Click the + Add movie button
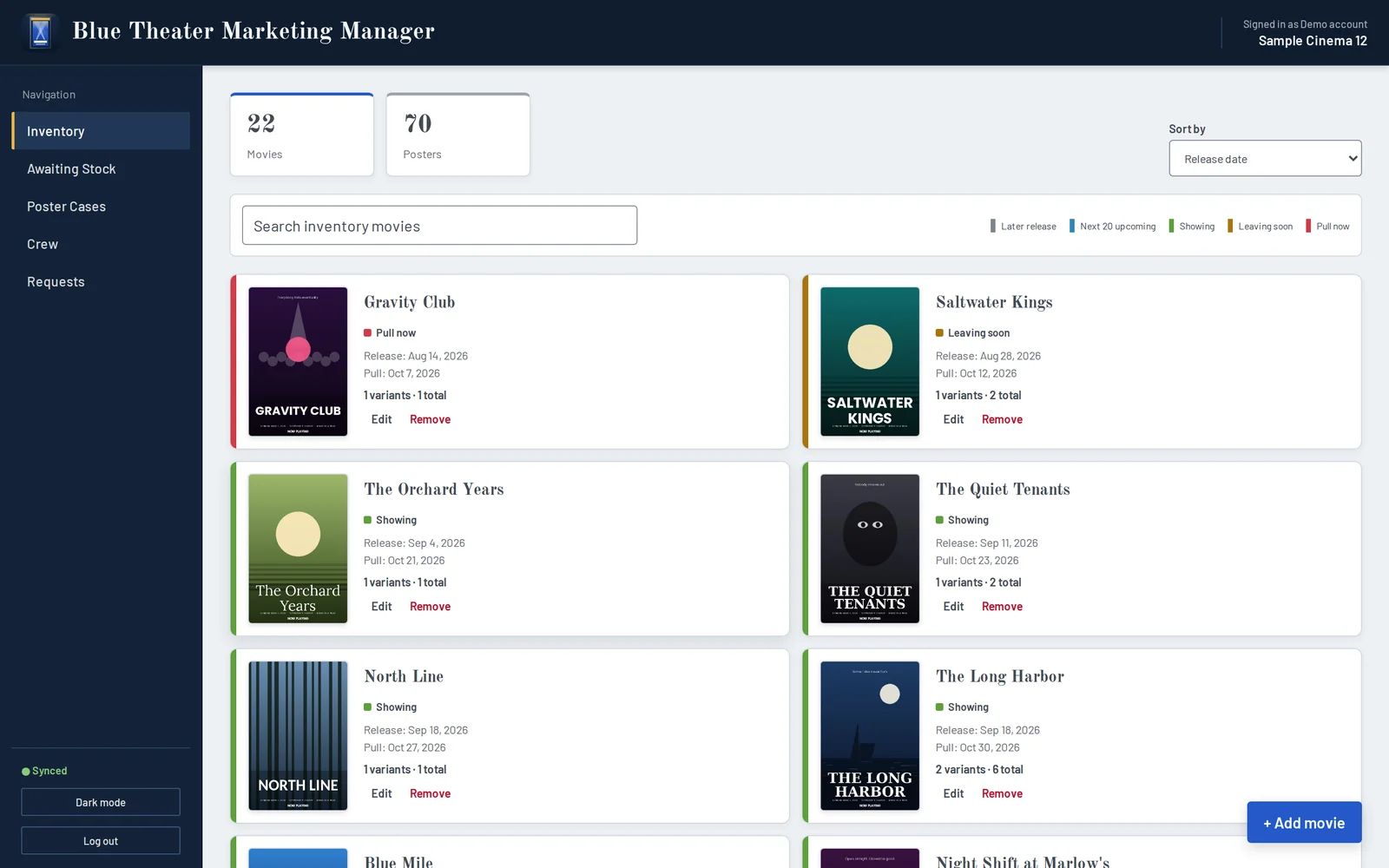 click(x=1304, y=823)
